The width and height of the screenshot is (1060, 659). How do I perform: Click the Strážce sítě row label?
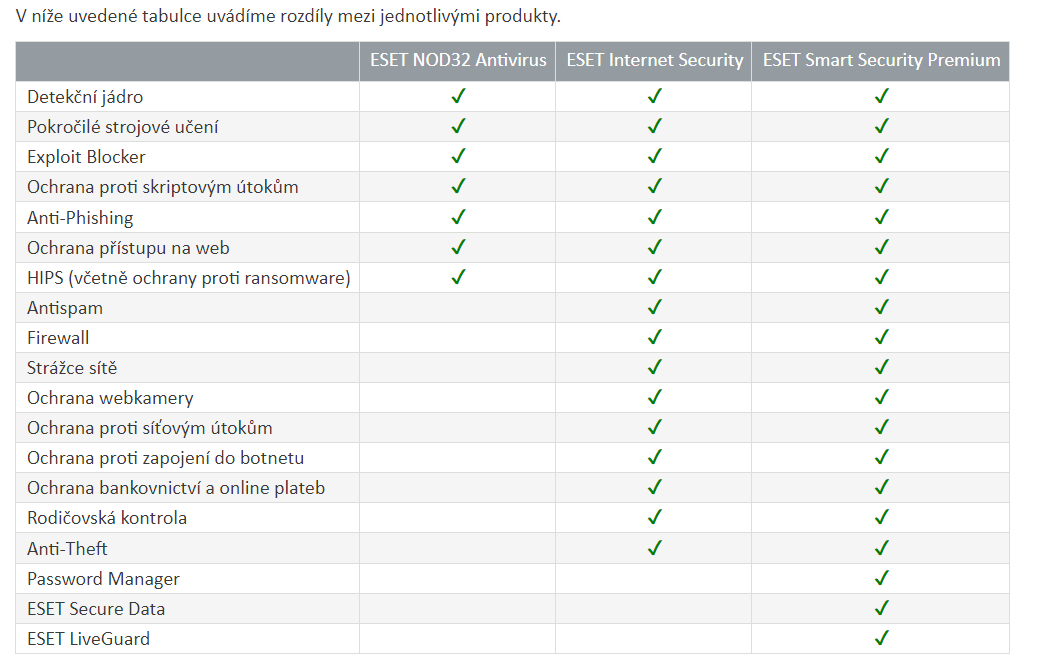(72, 368)
